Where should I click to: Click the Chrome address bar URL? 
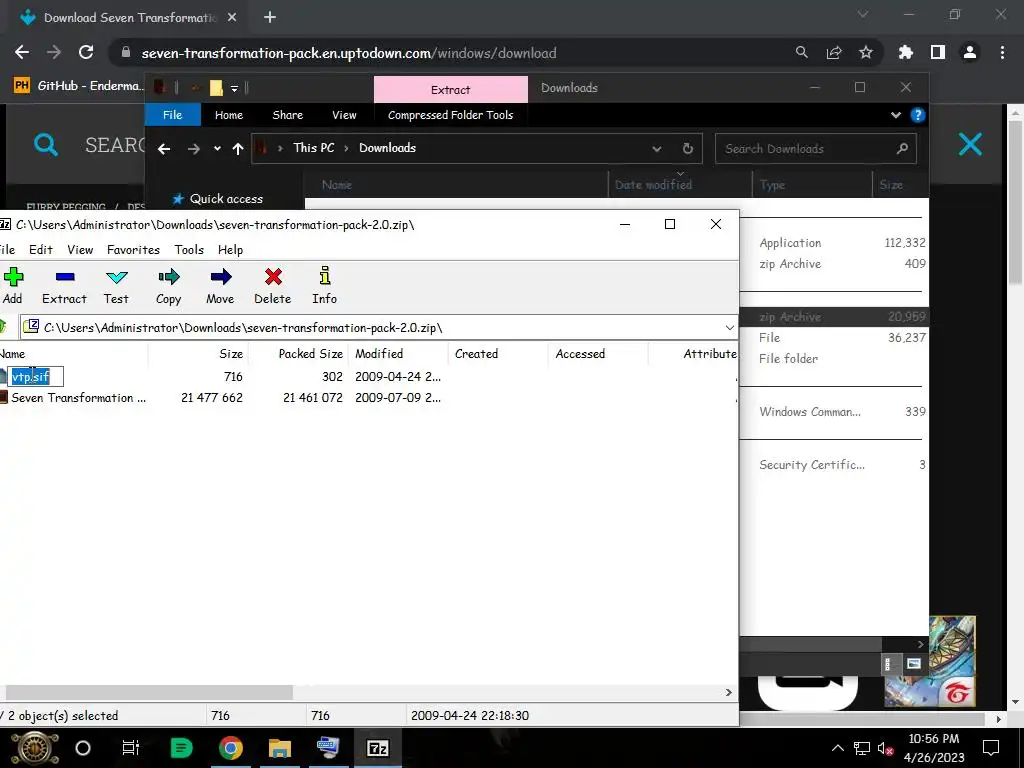click(x=349, y=54)
